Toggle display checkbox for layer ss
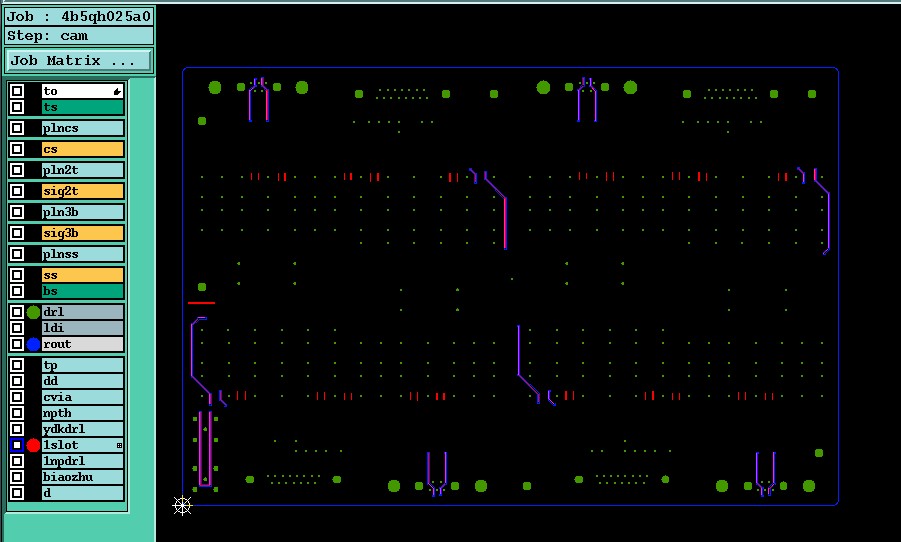This screenshot has width=901, height=542. coord(17,275)
